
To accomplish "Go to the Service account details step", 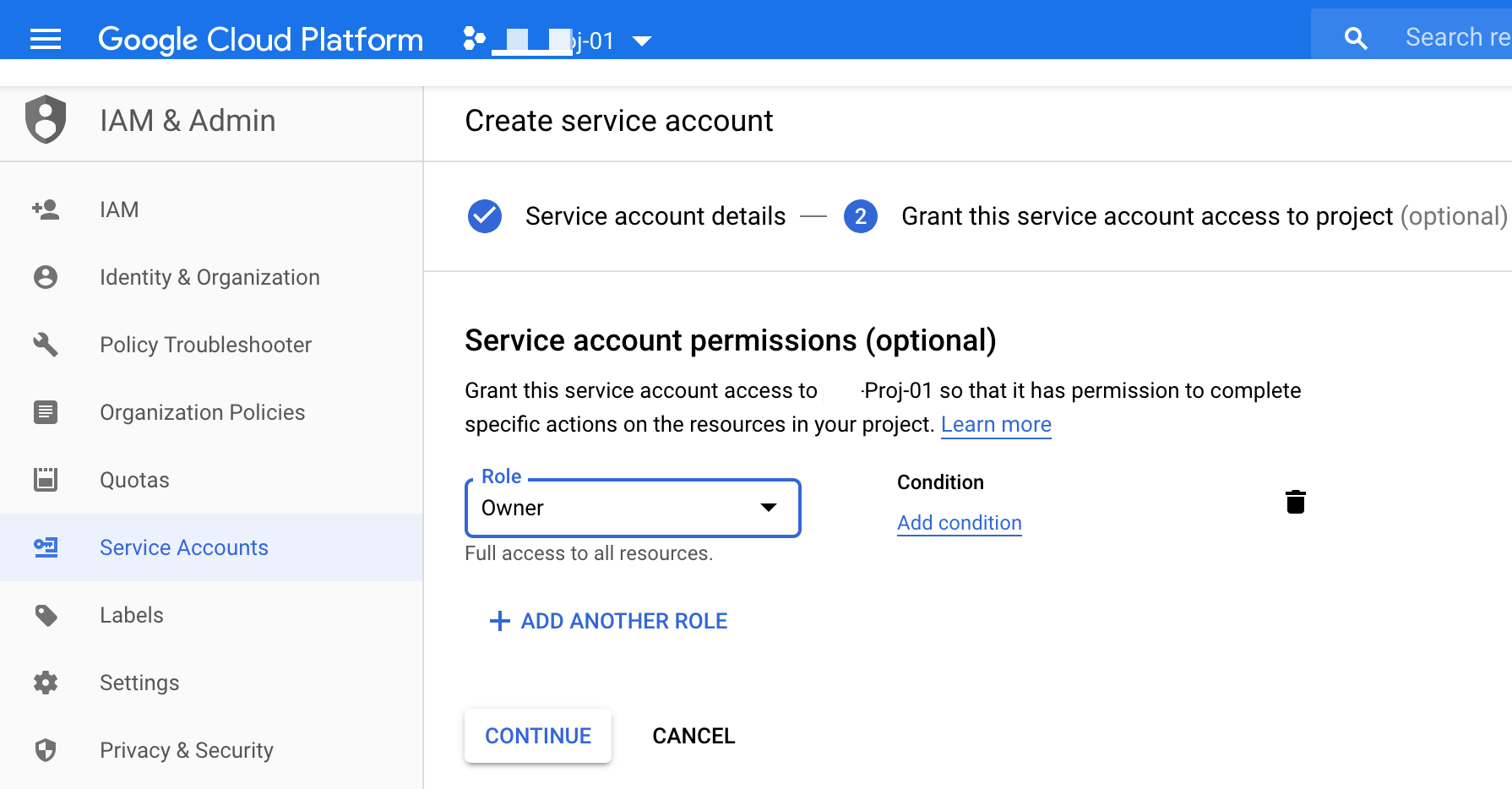I will 655,216.
